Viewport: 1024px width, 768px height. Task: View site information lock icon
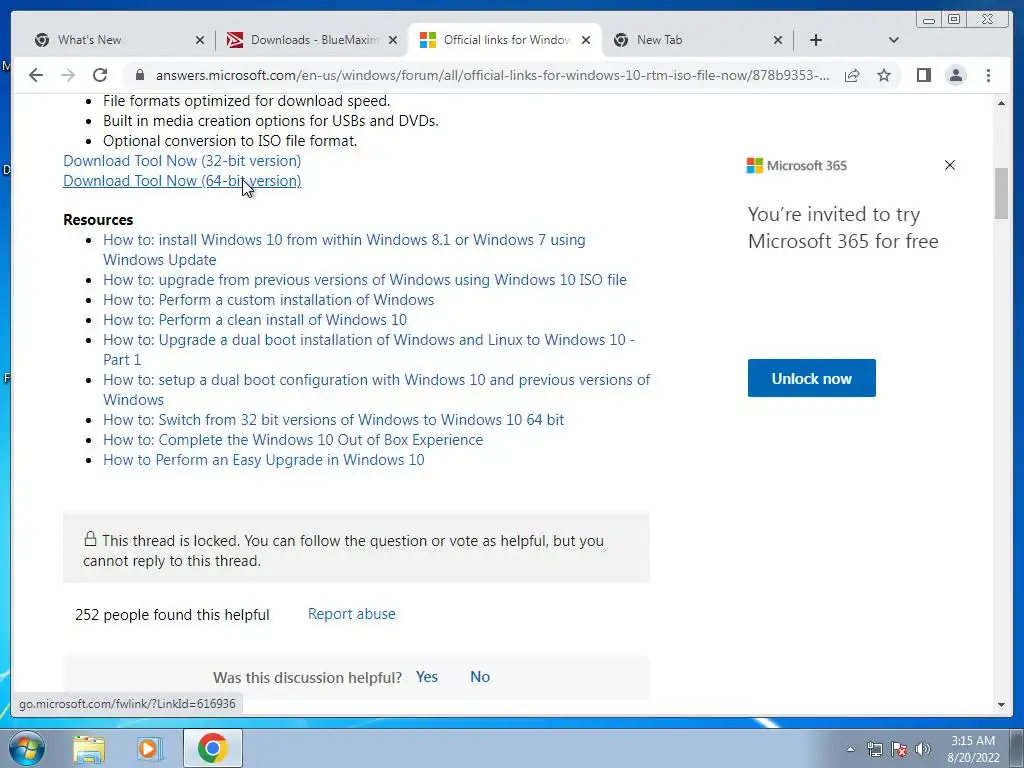pyautogui.click(x=139, y=75)
